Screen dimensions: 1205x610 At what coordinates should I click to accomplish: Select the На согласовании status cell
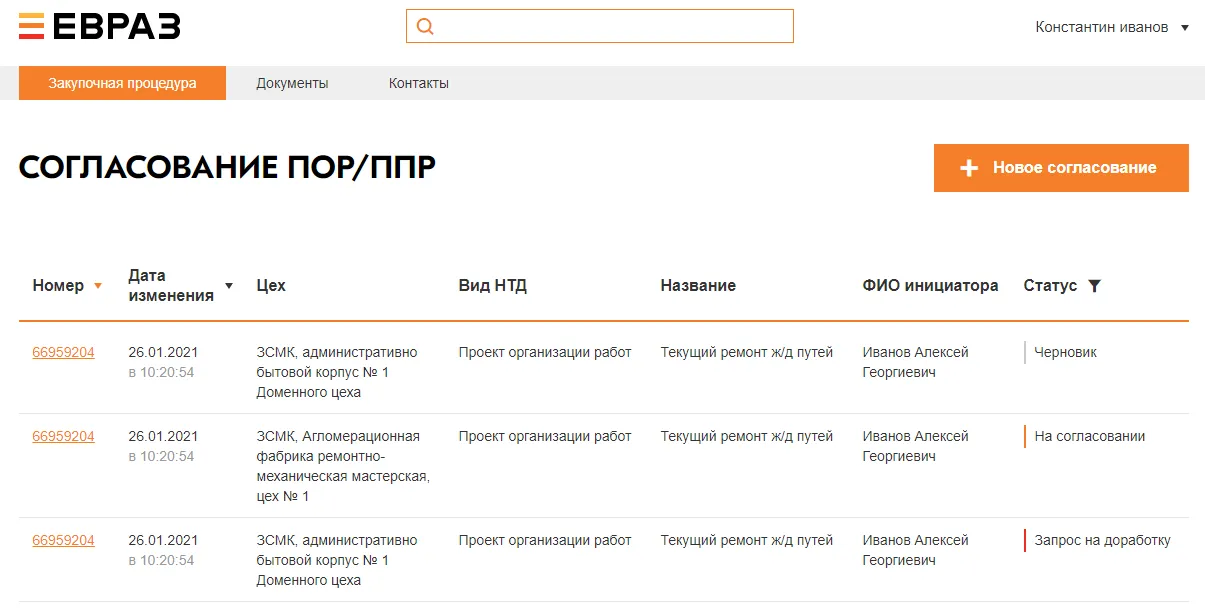[x=1089, y=436]
